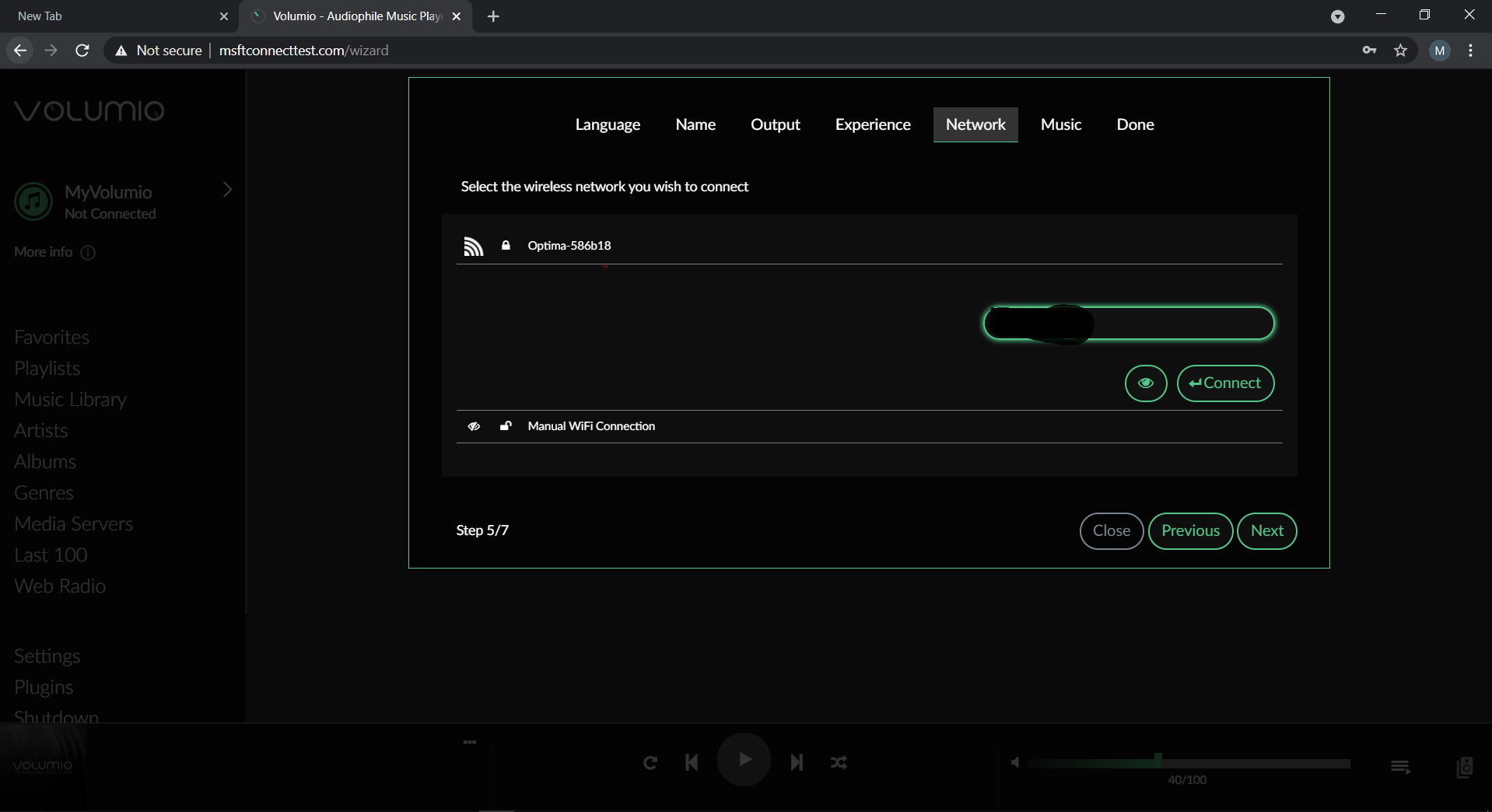1492x812 pixels.
Task: Close the Volumio browser tab
Action: [x=457, y=16]
